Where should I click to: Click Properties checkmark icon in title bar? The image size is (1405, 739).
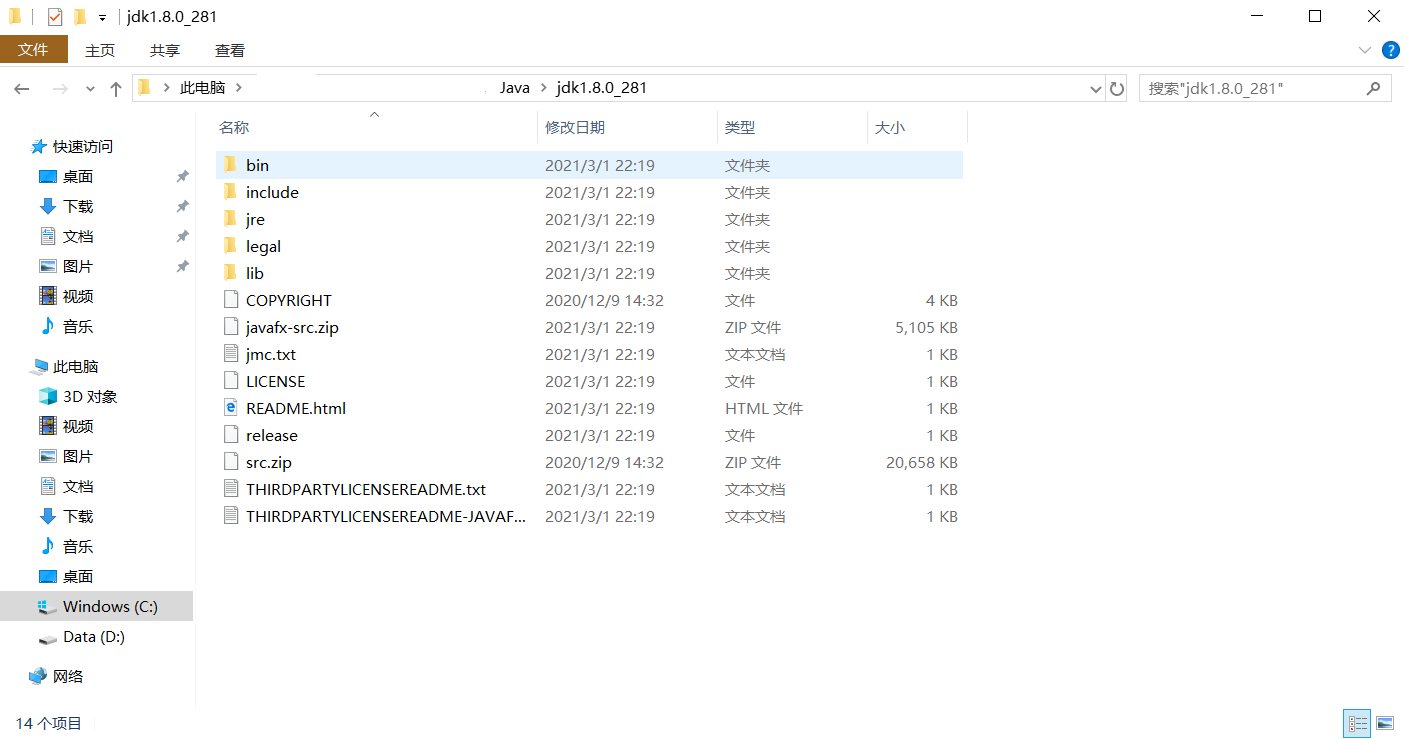[55, 17]
